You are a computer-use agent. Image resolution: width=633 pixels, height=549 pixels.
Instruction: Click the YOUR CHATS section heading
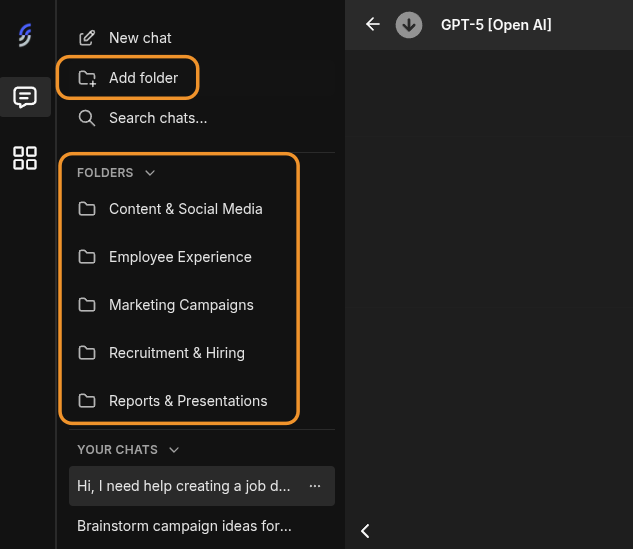click(x=117, y=450)
